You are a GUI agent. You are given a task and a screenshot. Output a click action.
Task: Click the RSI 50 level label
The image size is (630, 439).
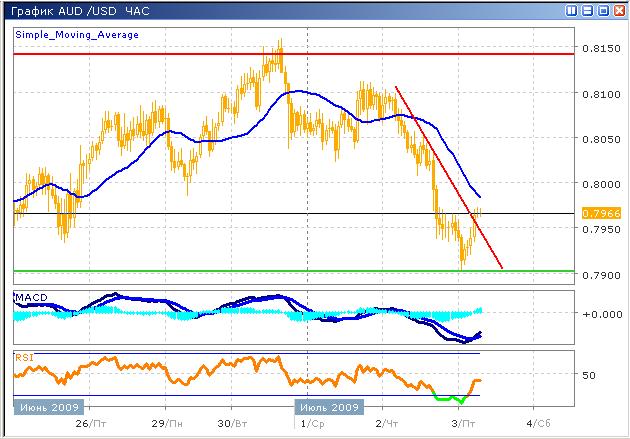pyautogui.click(x=590, y=376)
